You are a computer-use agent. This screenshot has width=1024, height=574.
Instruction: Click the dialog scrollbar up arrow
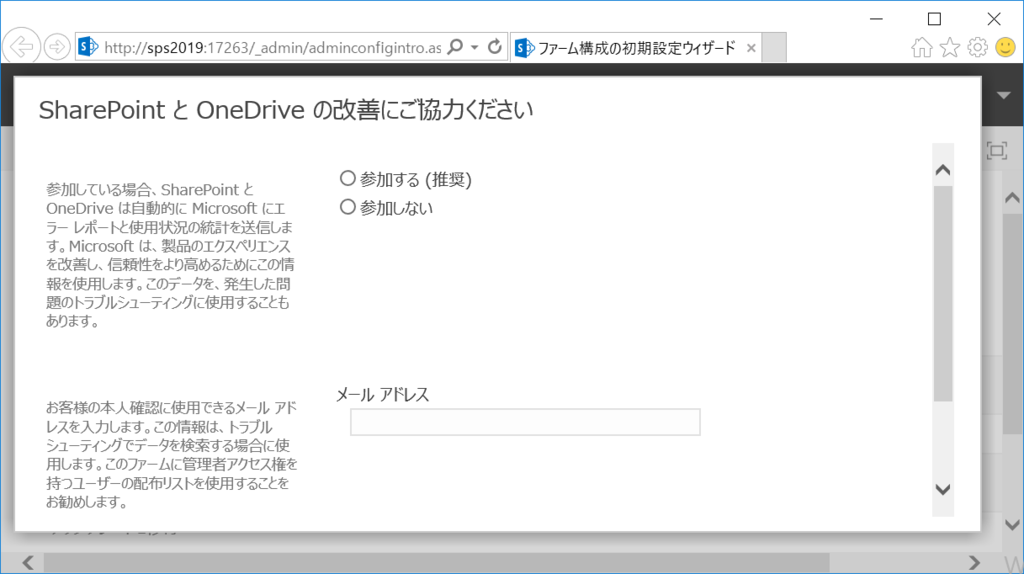942,170
